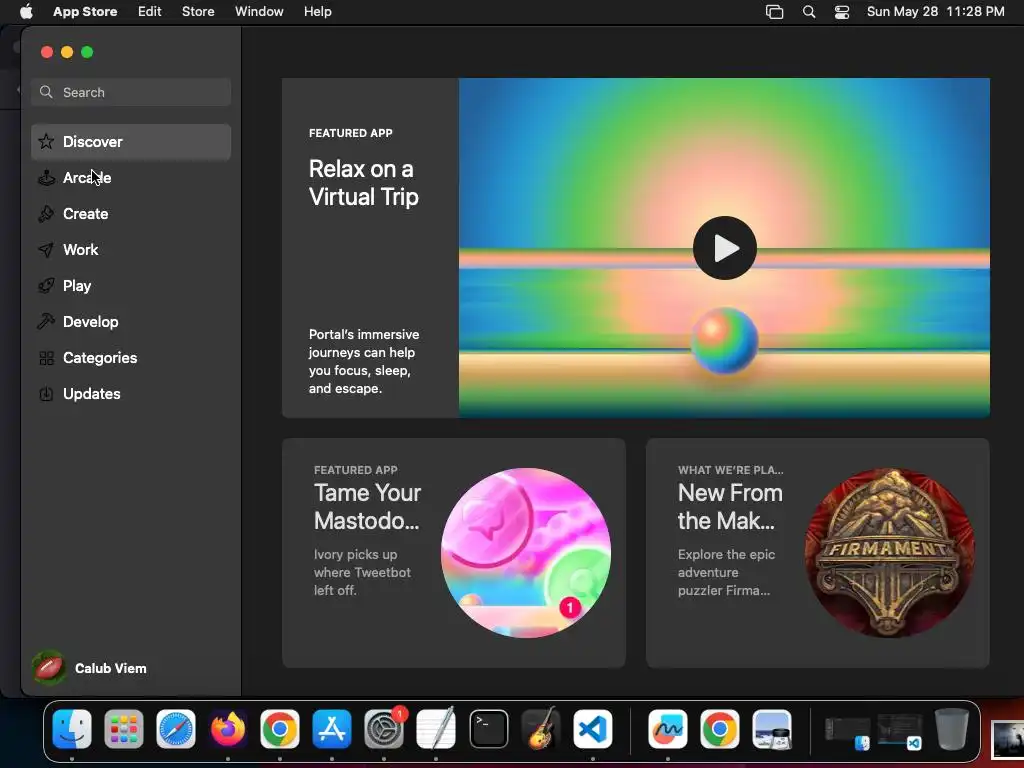1024x768 pixels.
Task: Play the Relax on a Virtual Trip video
Action: (724, 248)
